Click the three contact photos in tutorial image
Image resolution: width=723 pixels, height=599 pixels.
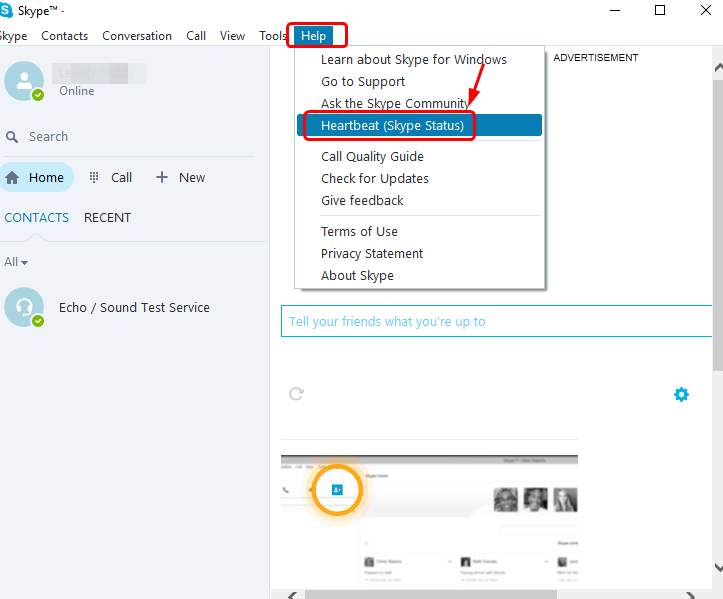[535, 499]
